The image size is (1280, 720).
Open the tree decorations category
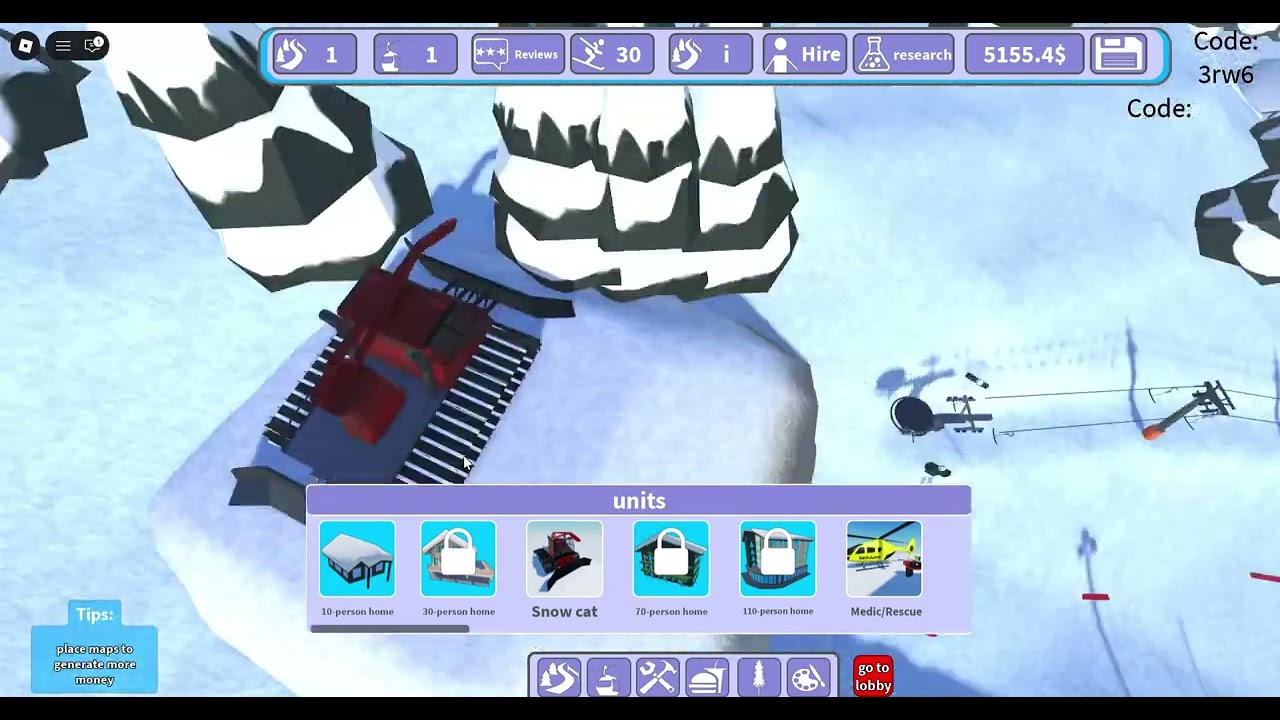pyautogui.click(x=757, y=679)
